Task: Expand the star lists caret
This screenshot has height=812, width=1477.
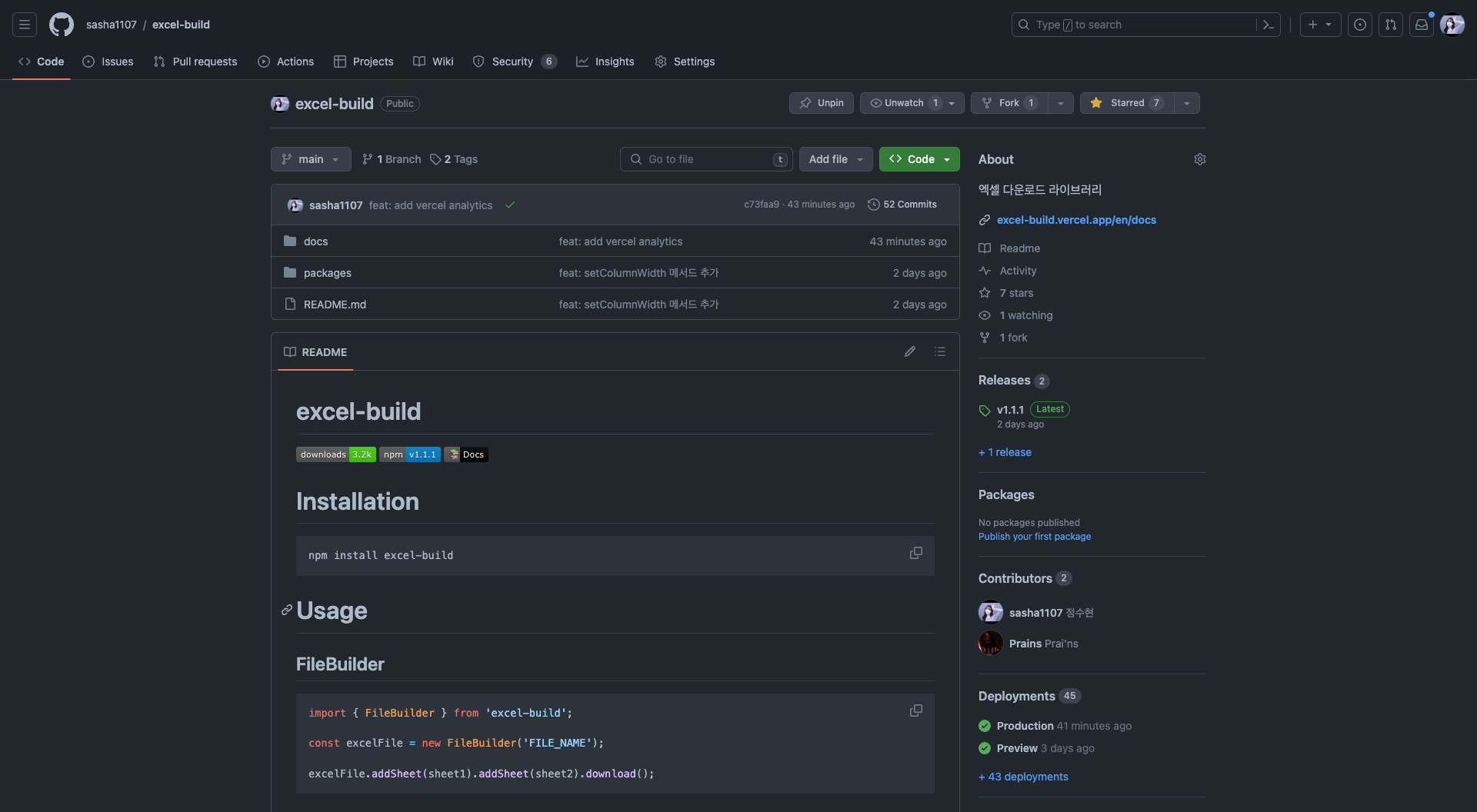Action: pos(1187,103)
